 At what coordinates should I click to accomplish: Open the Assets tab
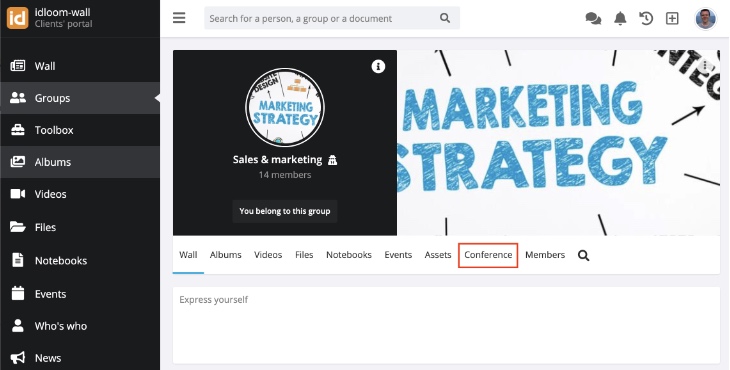click(x=438, y=255)
